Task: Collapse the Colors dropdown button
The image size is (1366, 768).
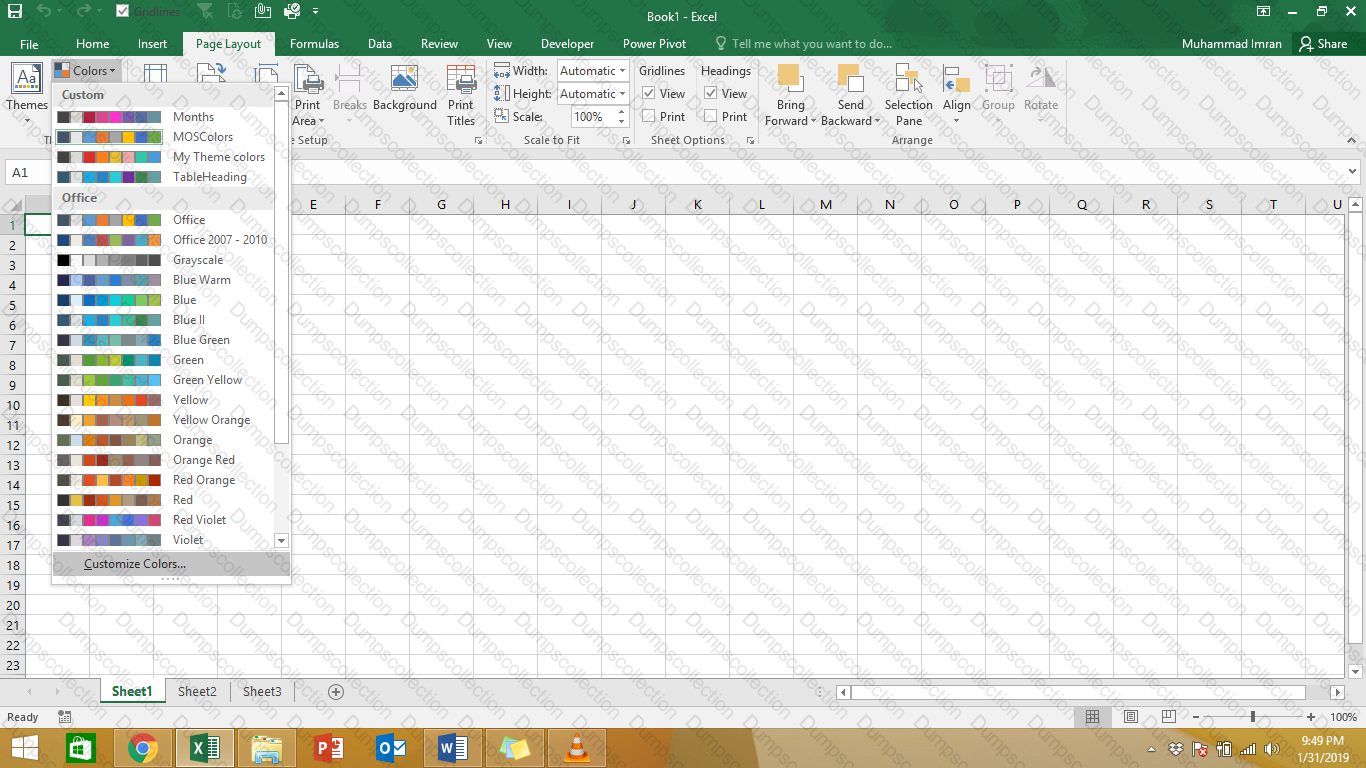Action: coord(86,71)
